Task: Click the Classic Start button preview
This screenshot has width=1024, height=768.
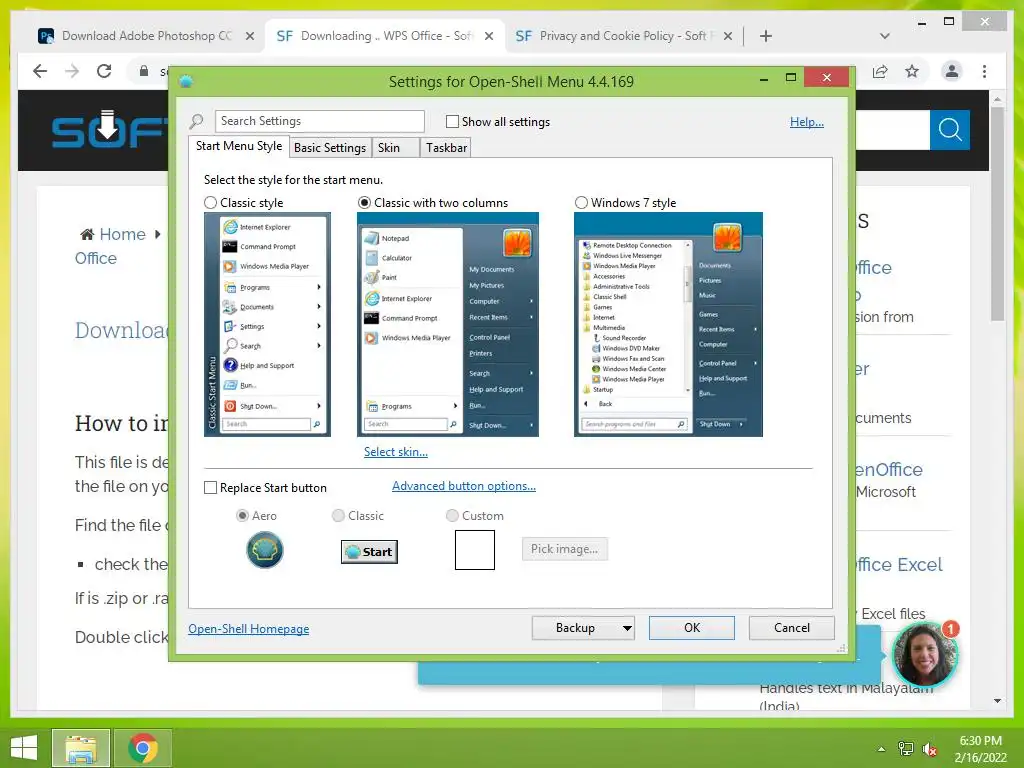Action: point(369,552)
